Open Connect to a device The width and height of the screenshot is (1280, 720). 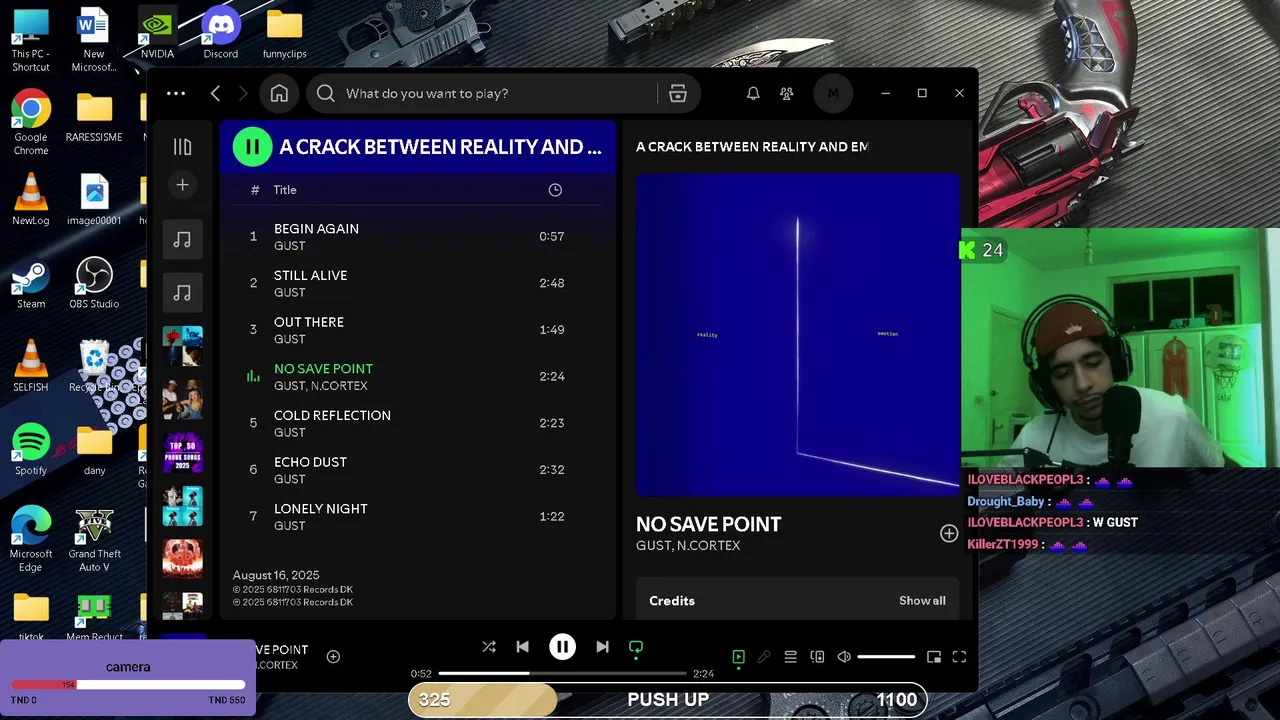(817, 657)
